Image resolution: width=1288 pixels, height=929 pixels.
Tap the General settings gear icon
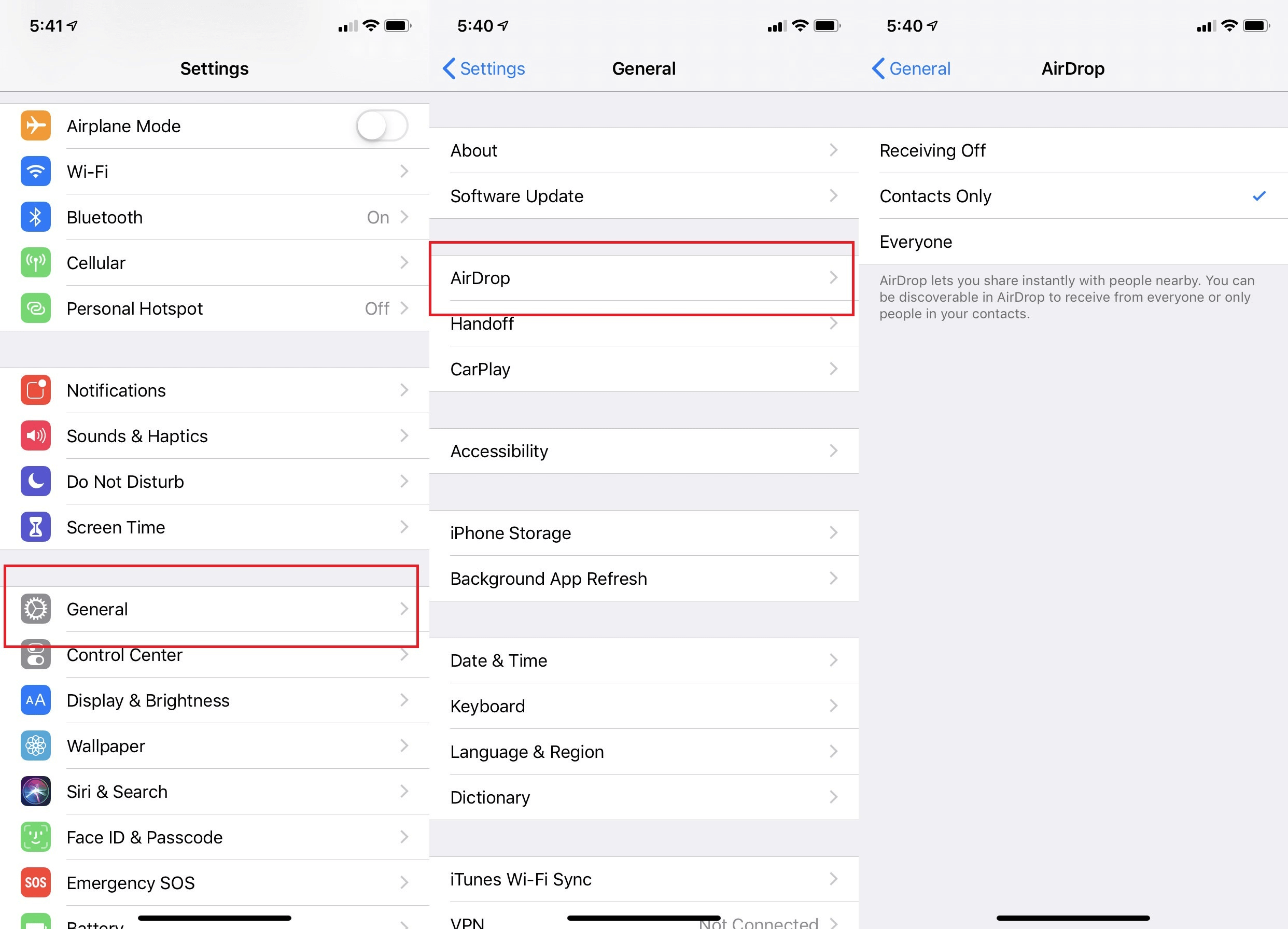(x=35, y=608)
